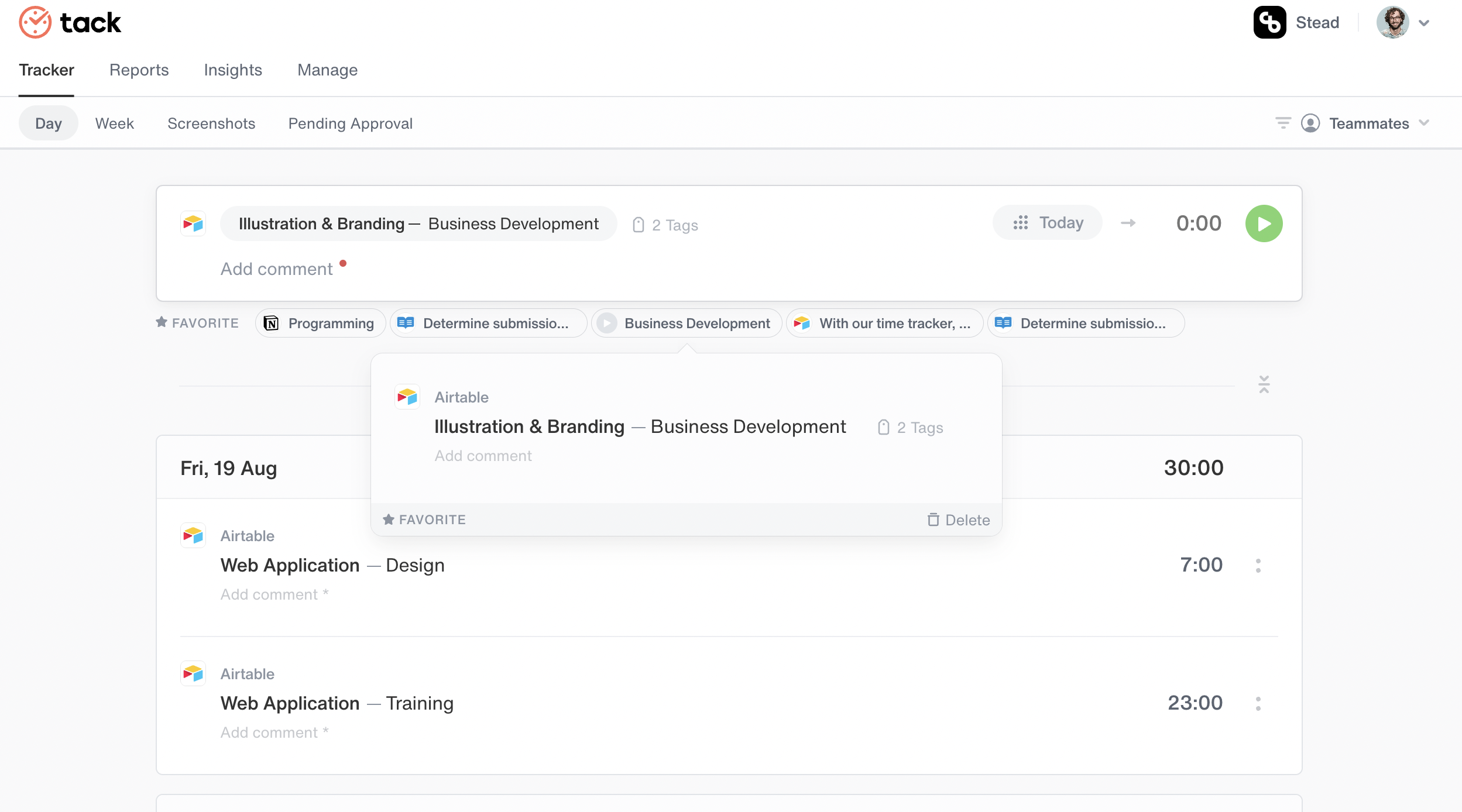Delete the favorite entry
The height and width of the screenshot is (812, 1462).
(x=958, y=520)
